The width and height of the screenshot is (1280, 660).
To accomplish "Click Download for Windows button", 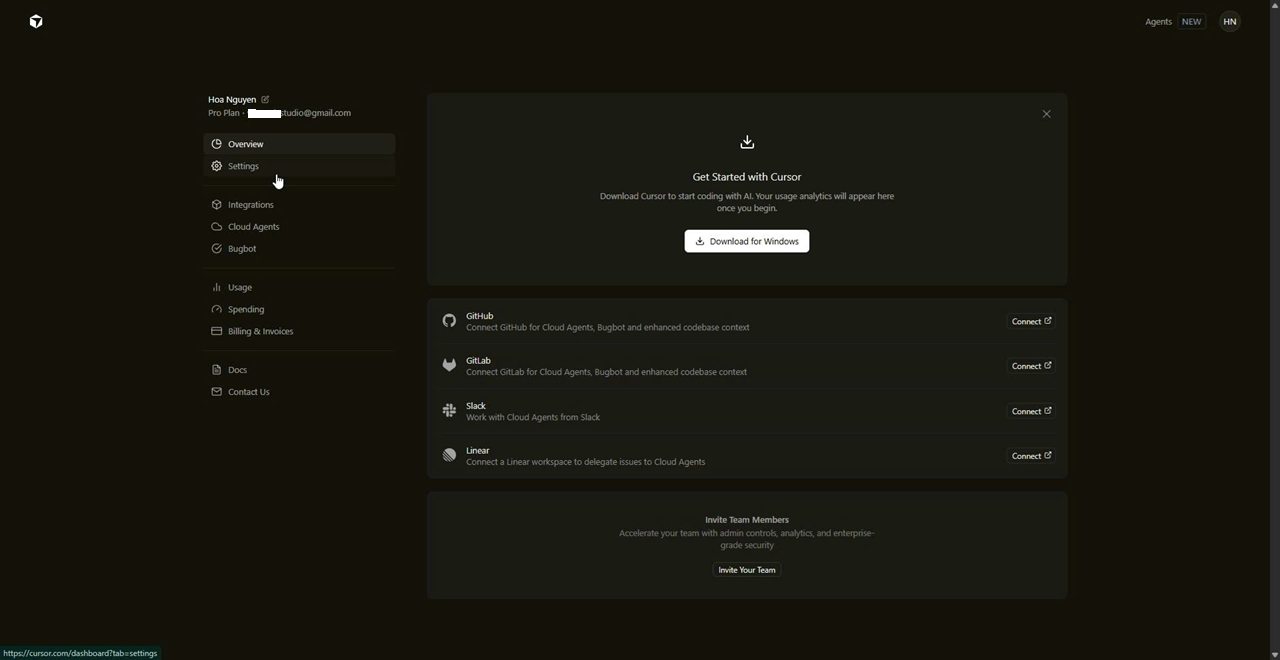I will click(747, 241).
